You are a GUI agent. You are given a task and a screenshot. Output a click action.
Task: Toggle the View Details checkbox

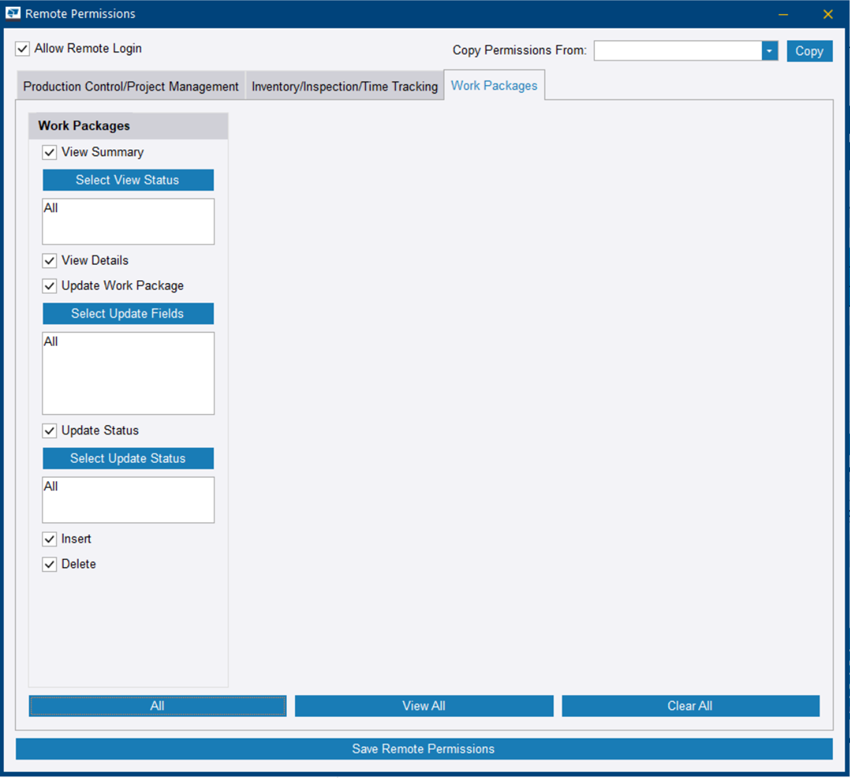(x=49, y=260)
